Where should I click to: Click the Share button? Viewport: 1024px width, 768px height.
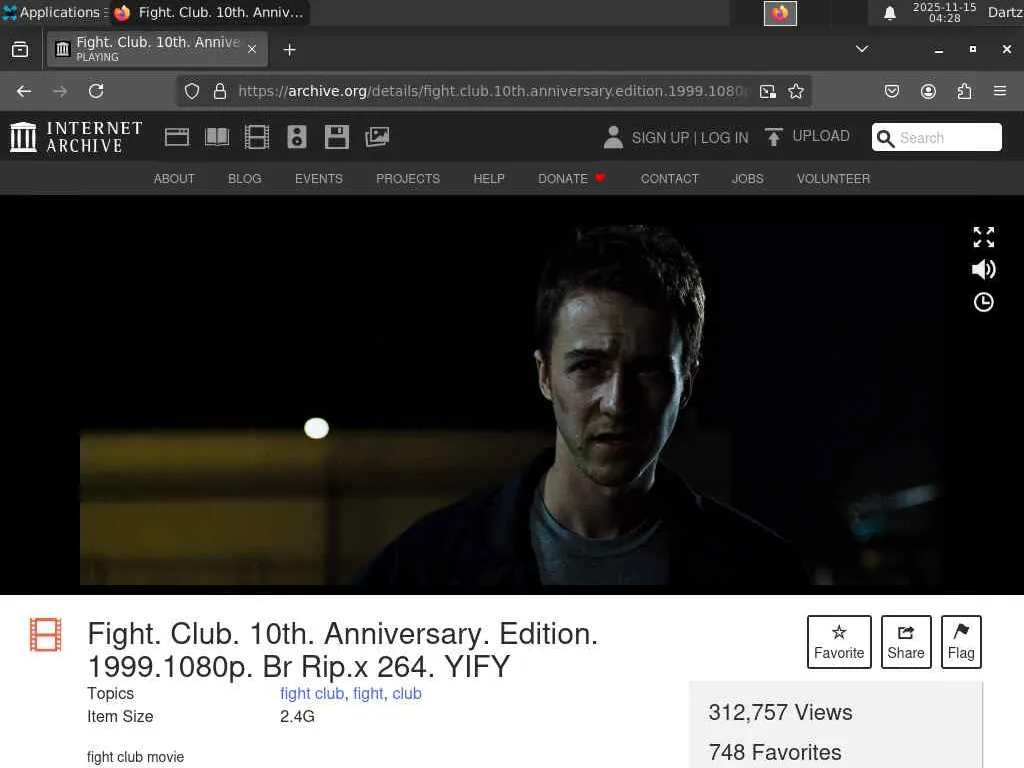pyautogui.click(x=906, y=642)
